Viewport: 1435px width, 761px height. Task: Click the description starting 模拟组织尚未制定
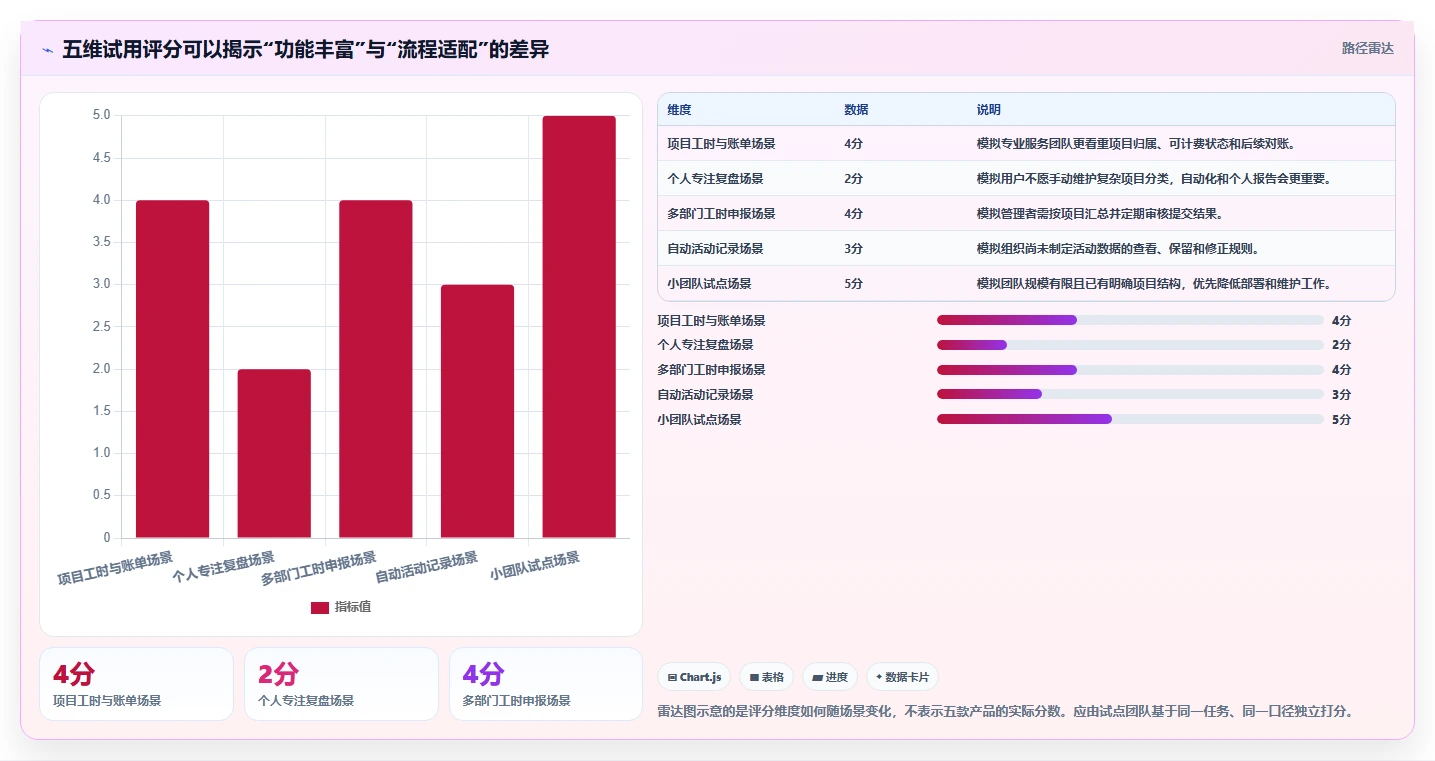pos(1118,249)
